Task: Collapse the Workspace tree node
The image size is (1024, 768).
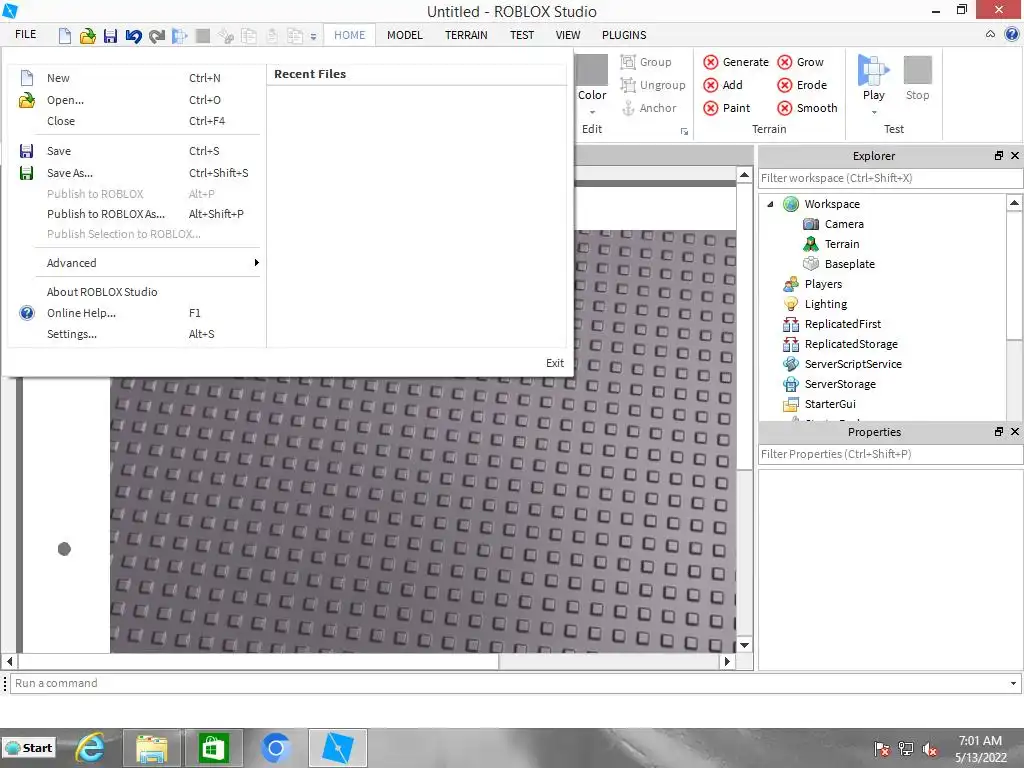Action: coord(771,204)
